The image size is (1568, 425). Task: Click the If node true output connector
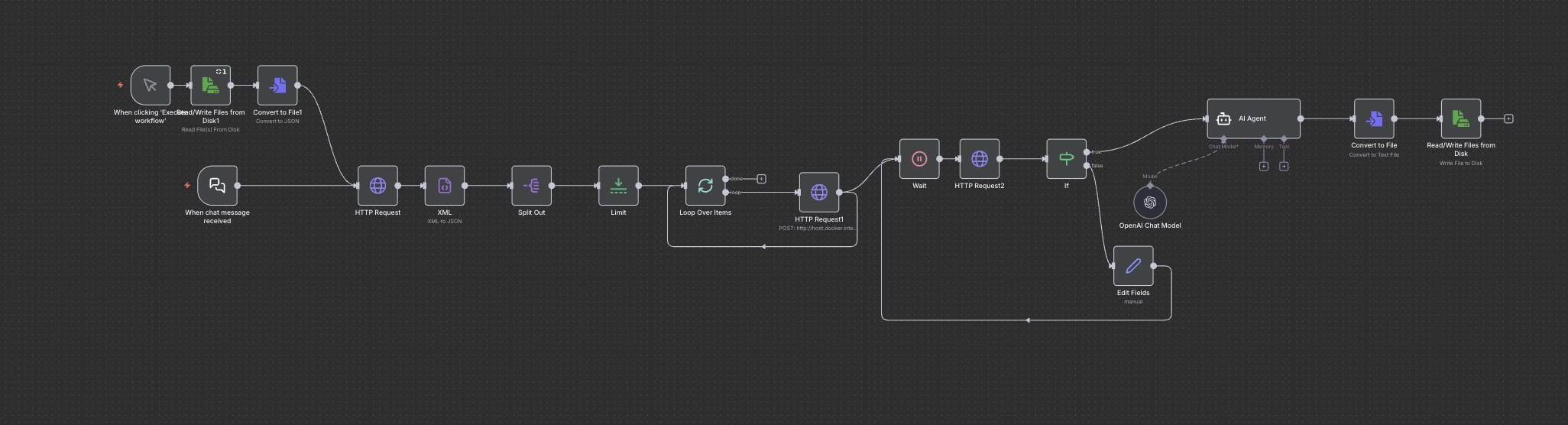point(1087,151)
